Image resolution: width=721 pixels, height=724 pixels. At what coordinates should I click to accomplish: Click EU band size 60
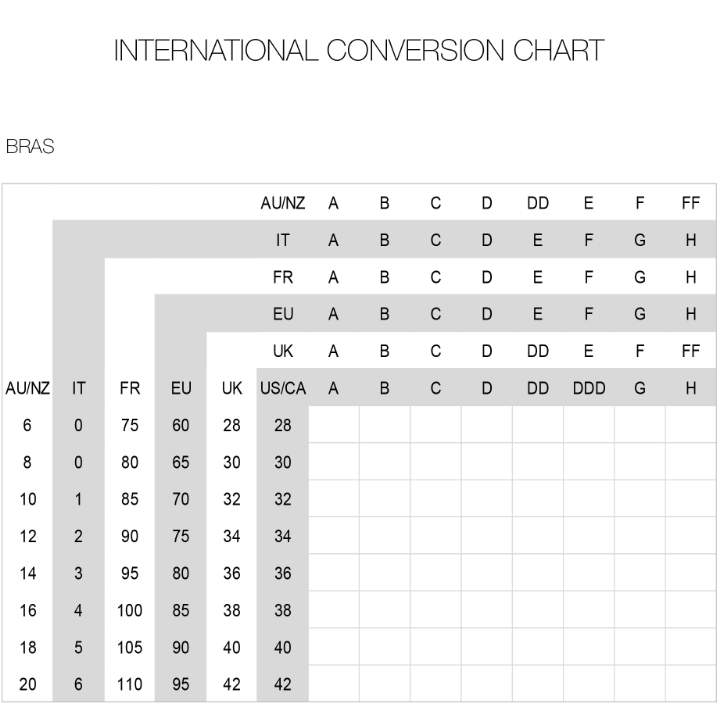coord(180,425)
